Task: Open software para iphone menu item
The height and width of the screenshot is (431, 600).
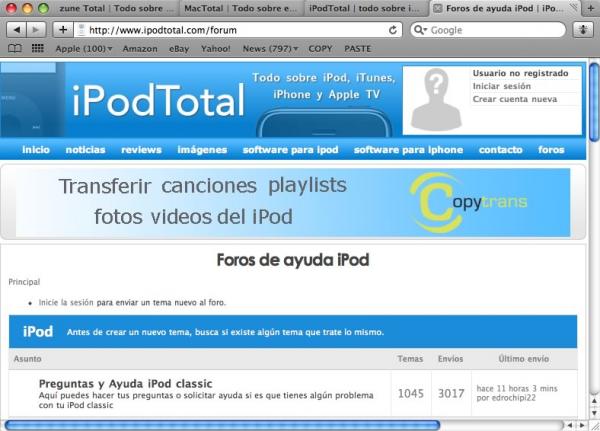Action: (x=408, y=150)
